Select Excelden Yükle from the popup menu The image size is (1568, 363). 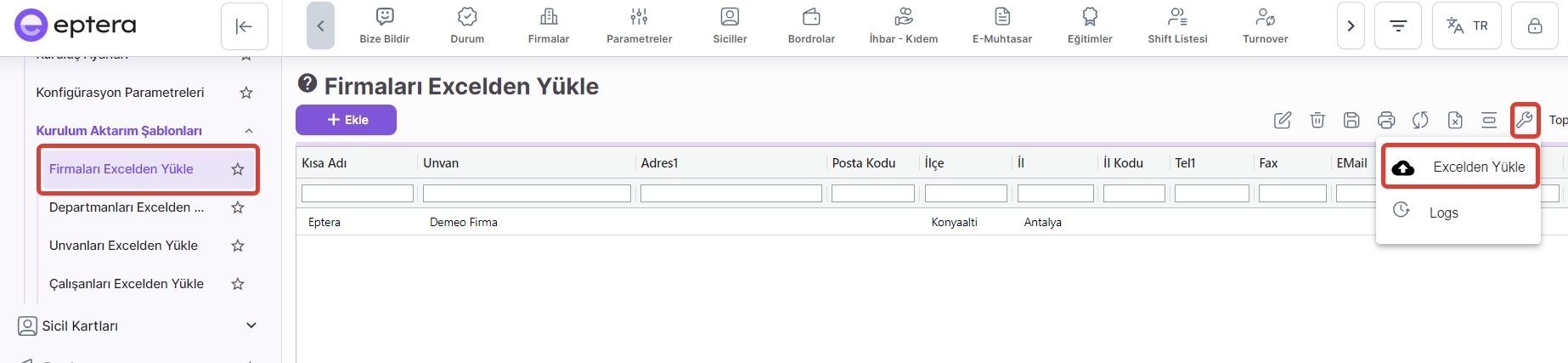pyautogui.click(x=1478, y=167)
